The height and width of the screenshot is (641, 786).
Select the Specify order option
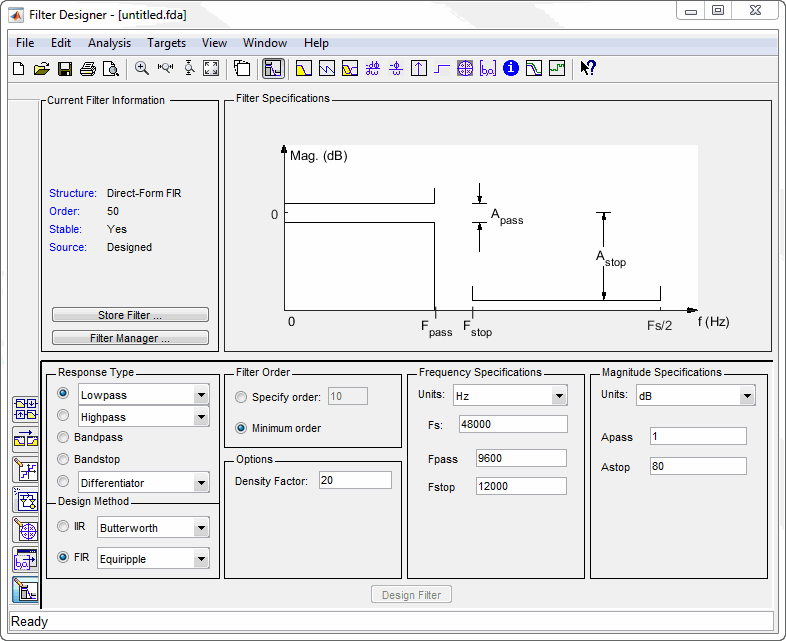point(241,397)
